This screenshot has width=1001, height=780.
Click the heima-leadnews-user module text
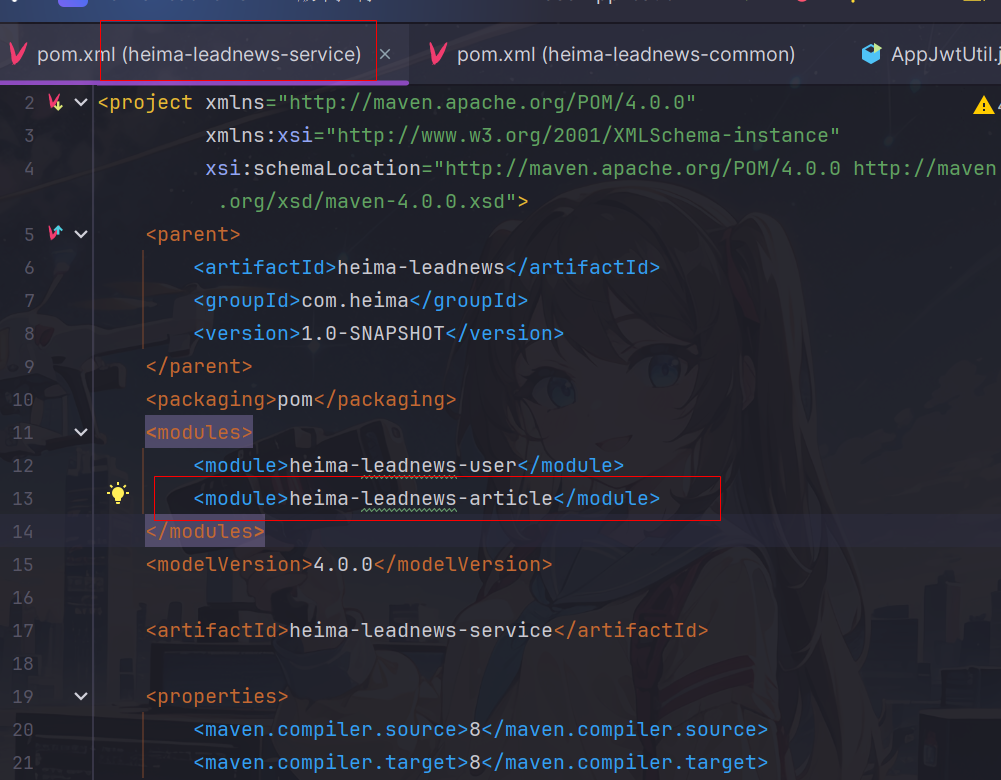click(403, 465)
